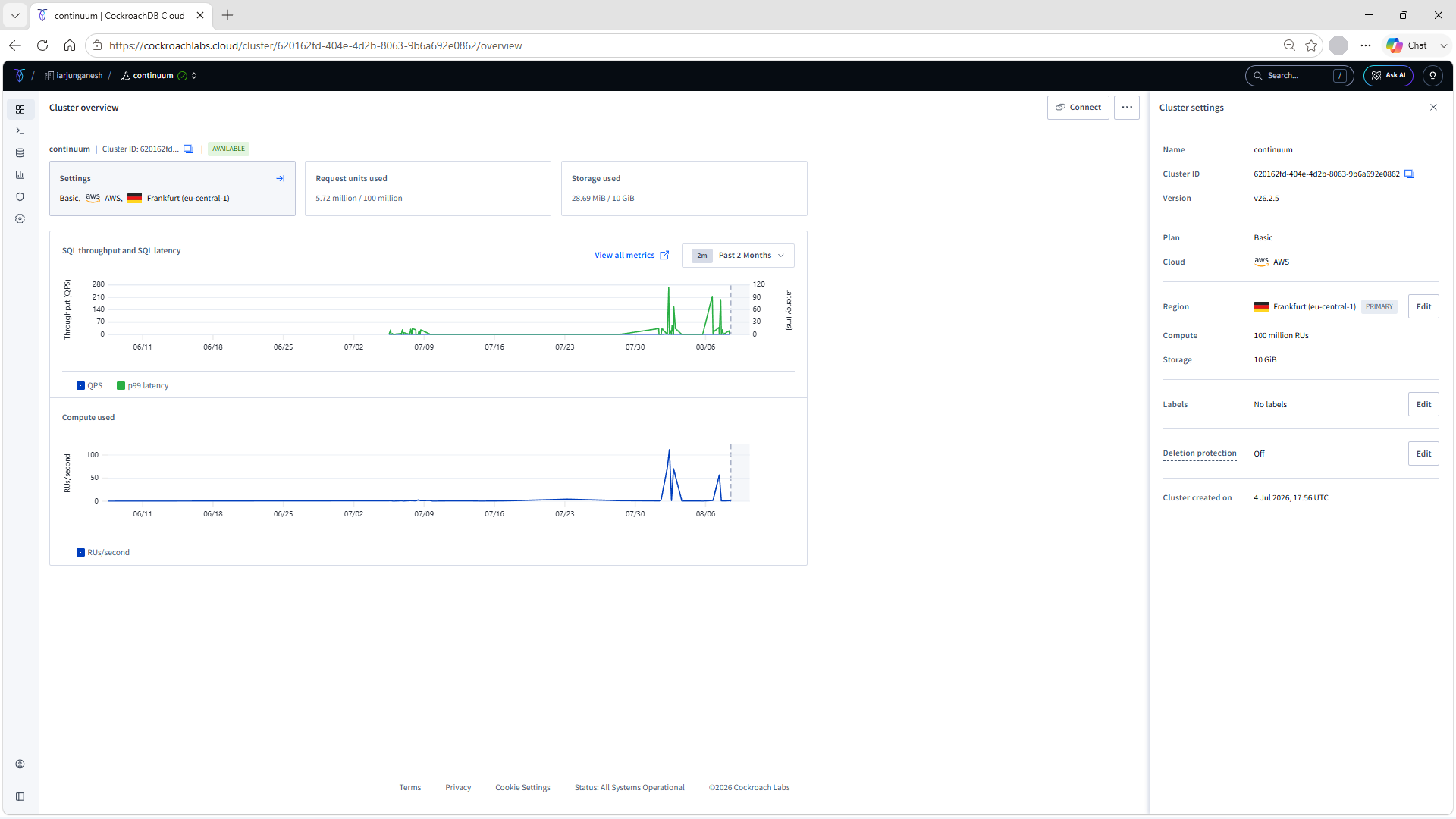Open the browser zoom magnifier icon

[x=1289, y=45]
